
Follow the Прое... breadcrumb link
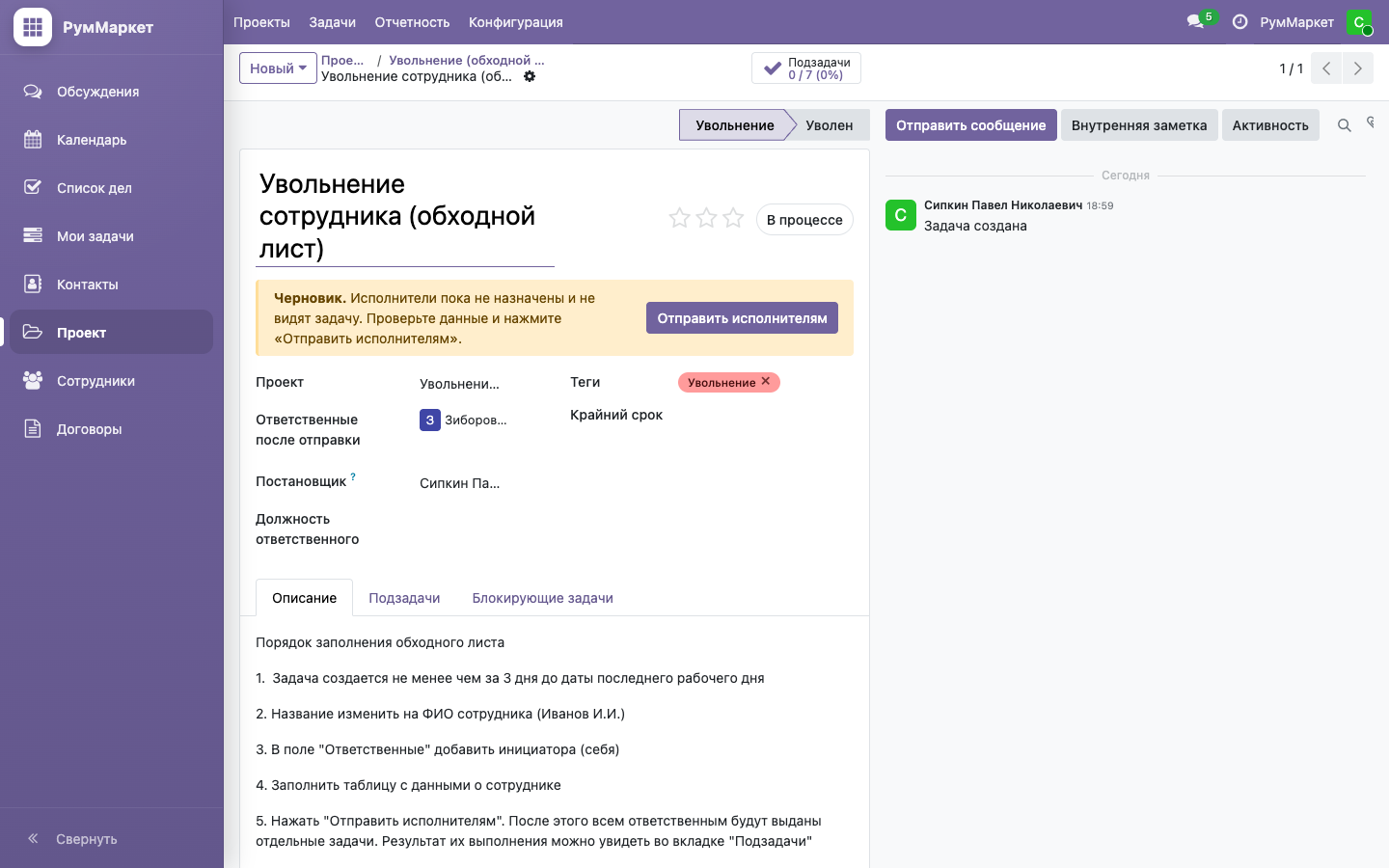click(x=342, y=60)
